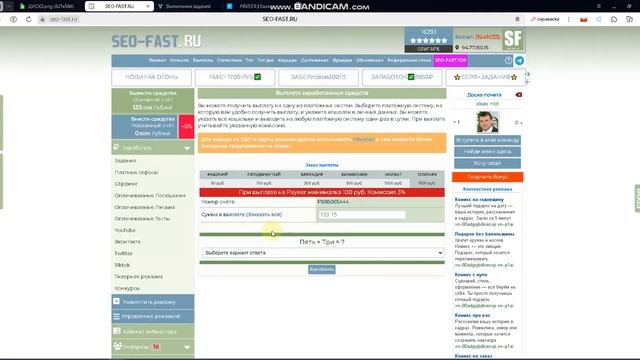Open the Разместить рекламу sidebar section
The width and height of the screenshot is (640, 360).
[x=153, y=302]
